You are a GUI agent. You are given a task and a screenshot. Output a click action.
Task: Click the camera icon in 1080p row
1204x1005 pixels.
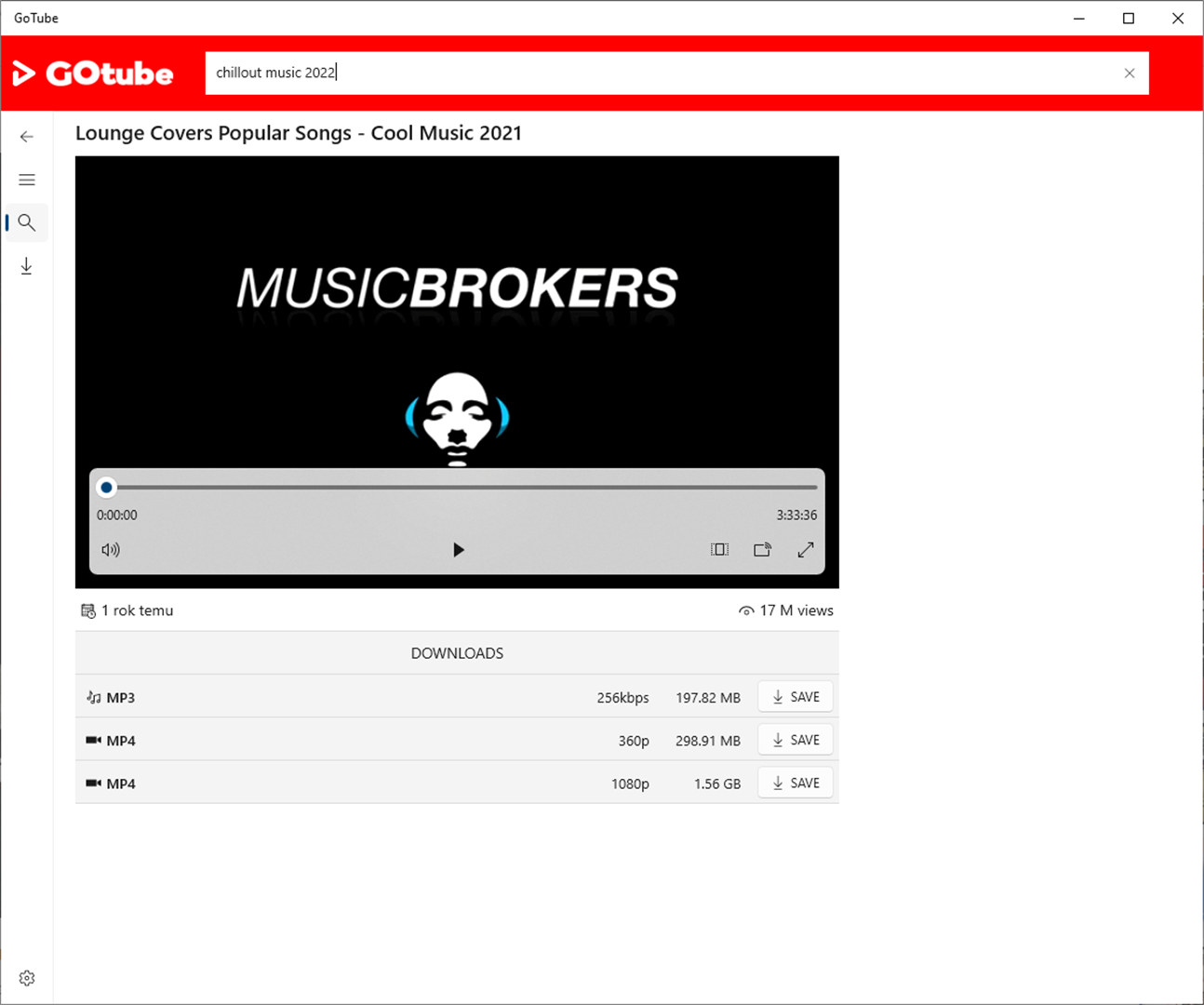(x=94, y=783)
